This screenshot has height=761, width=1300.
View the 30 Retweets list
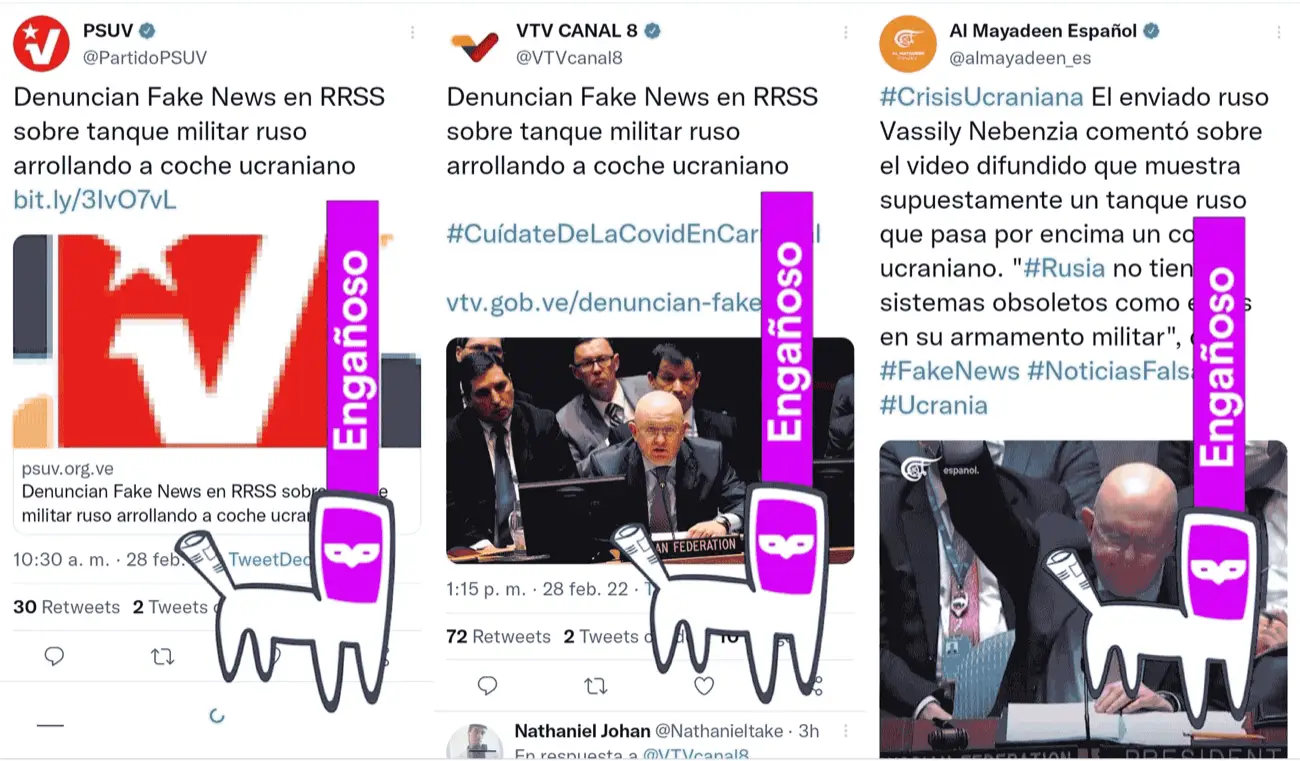pyautogui.click(x=66, y=607)
